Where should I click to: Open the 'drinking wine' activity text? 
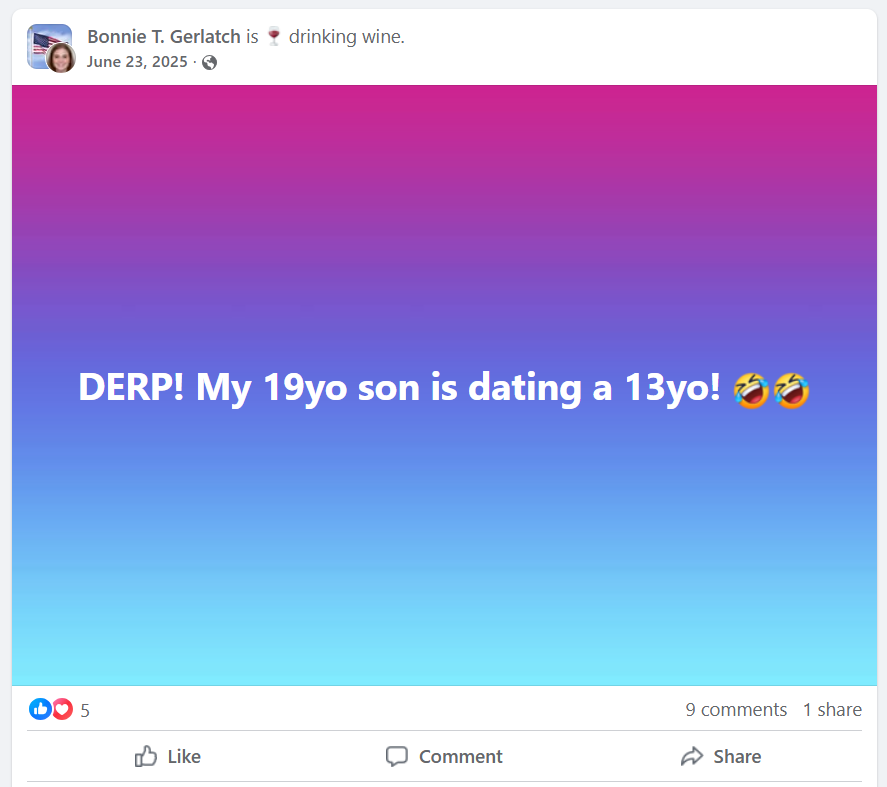point(345,37)
